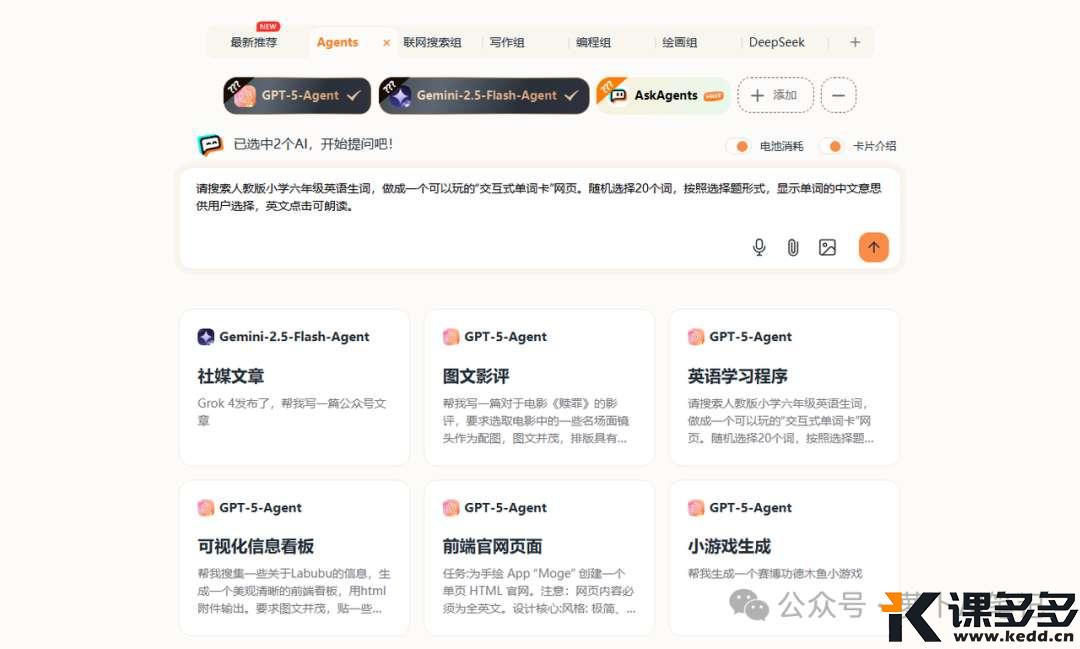Screen dimensions: 1080x649
Task: Click the 添加 button to add an AI
Action: point(775,95)
